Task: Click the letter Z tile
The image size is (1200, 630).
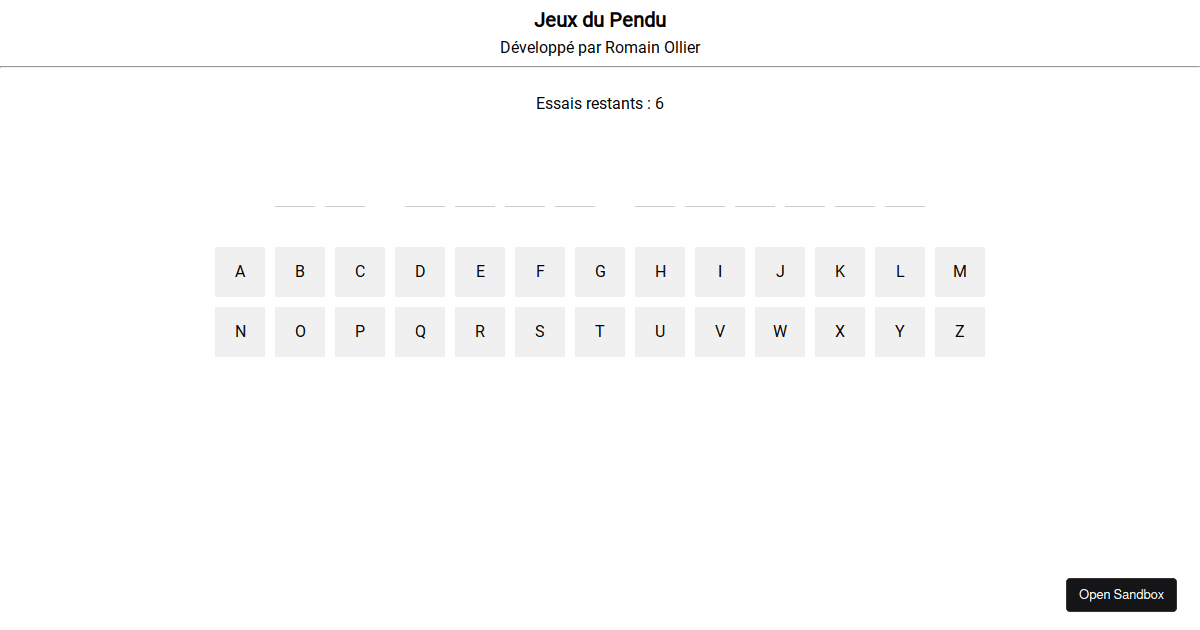Action: tap(960, 331)
